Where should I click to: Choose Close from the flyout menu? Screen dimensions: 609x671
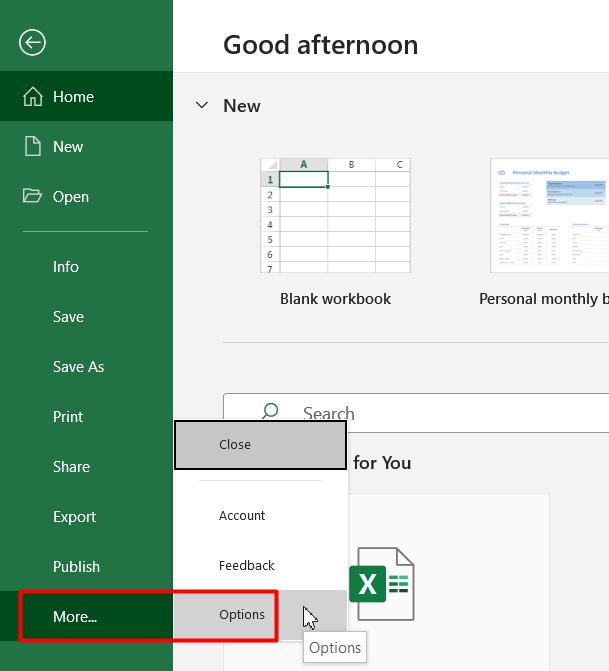pos(261,445)
